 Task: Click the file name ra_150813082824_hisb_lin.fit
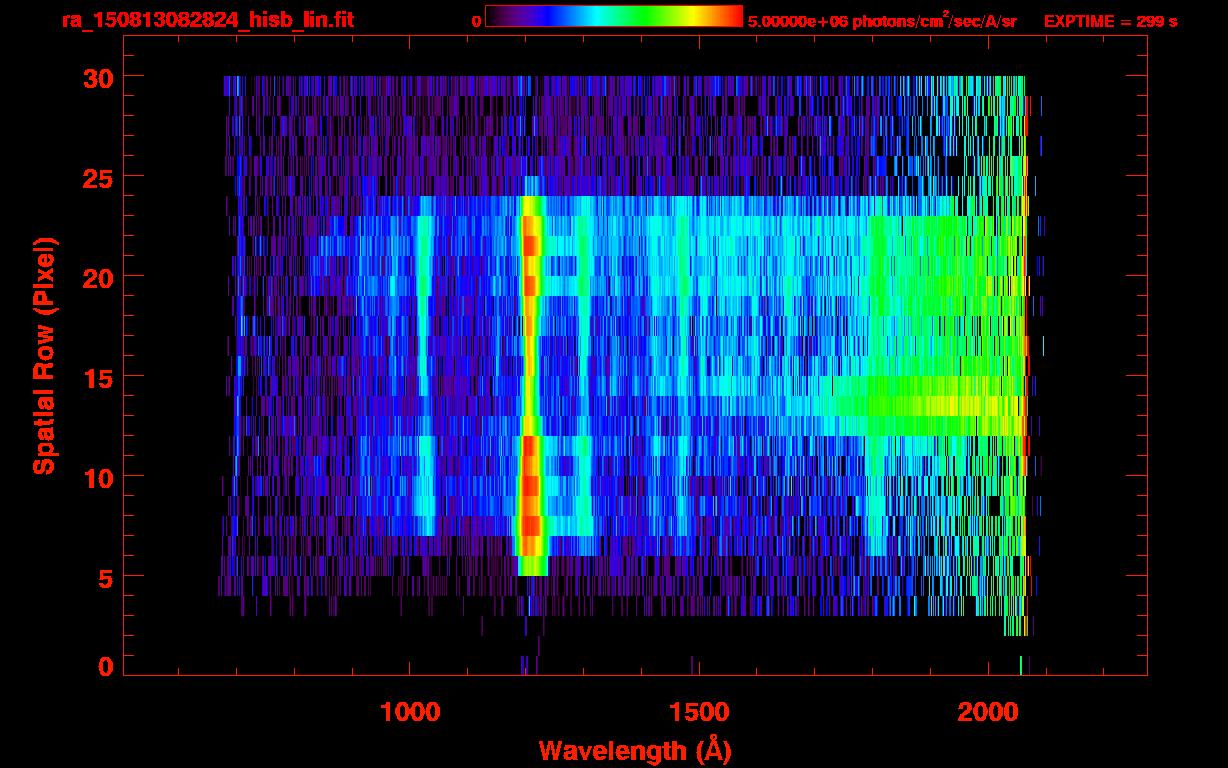tap(207, 20)
